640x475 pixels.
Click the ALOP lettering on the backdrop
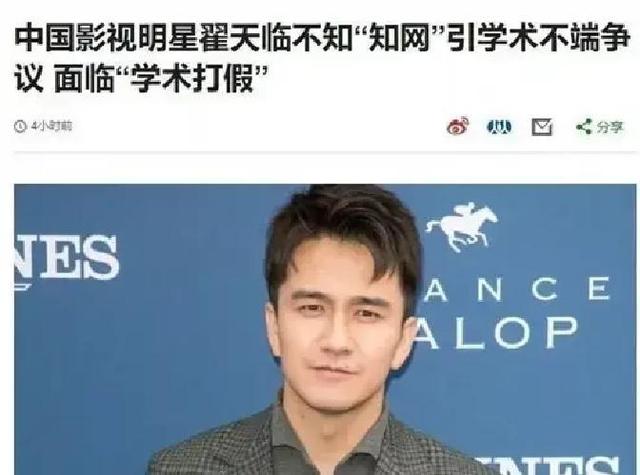coord(496,334)
